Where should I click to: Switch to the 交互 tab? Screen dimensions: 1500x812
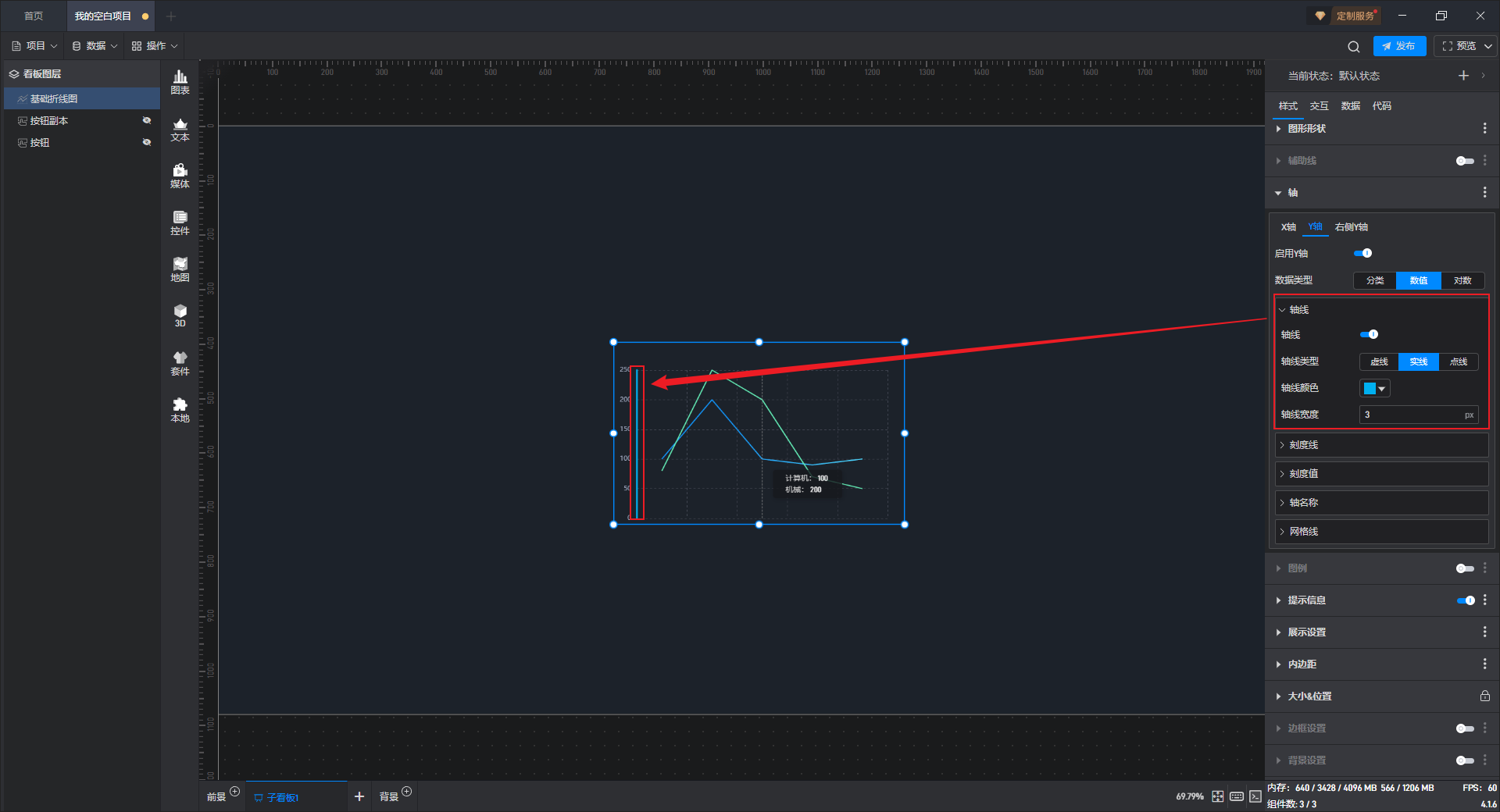(1320, 106)
